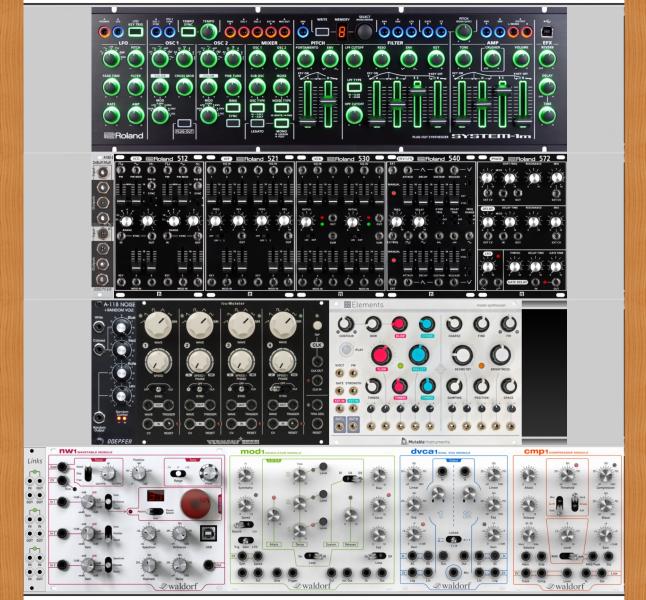Viewport: 646px width, 600px height.
Task: Click the black SELECT encoder on System-1m
Action: 364,32
